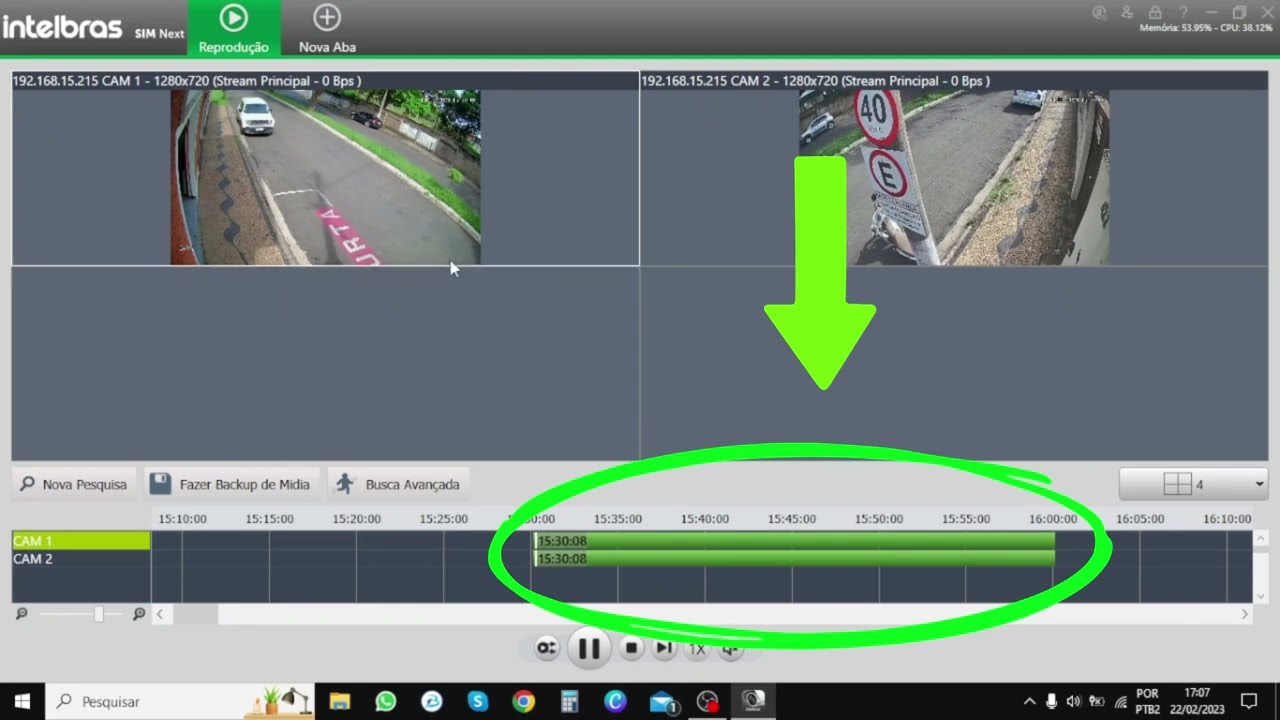The height and width of the screenshot is (720, 1280).
Task: Lock the application with padlock icon
Action: (1155, 12)
